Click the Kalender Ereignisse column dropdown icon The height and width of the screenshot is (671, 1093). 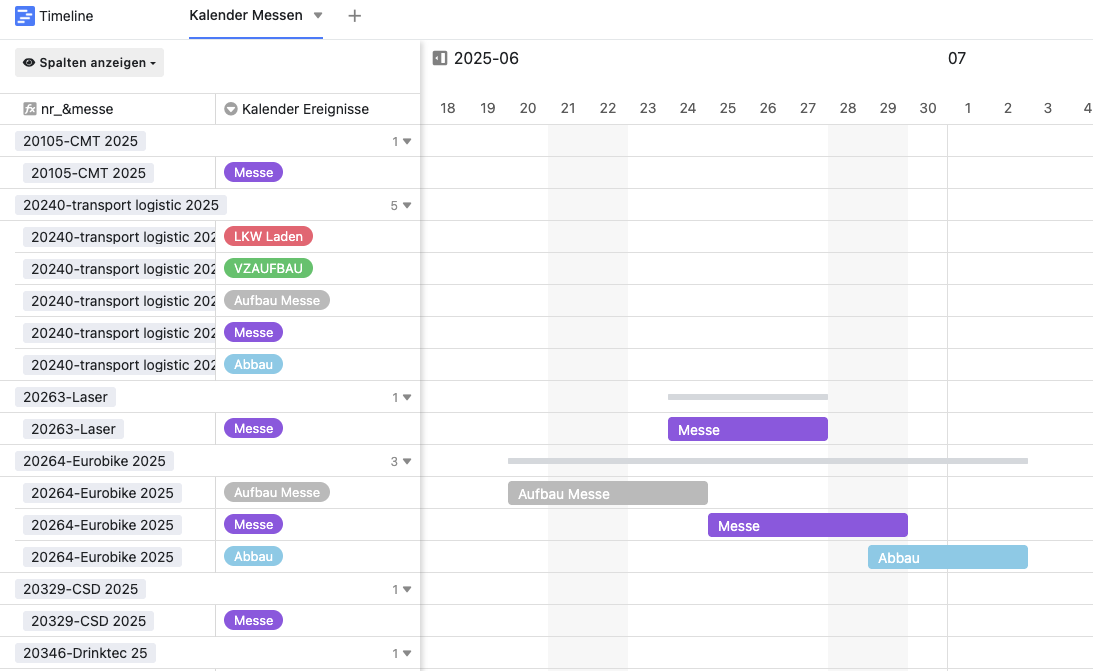231,109
